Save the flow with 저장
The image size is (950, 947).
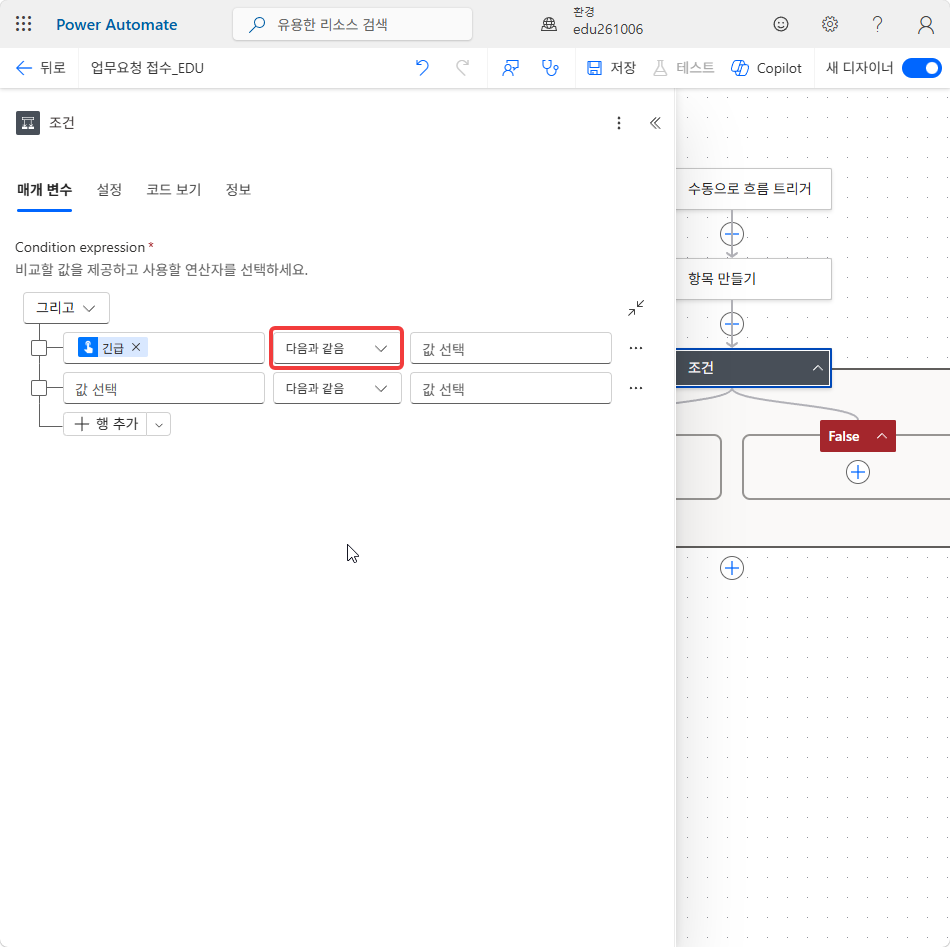(611, 68)
